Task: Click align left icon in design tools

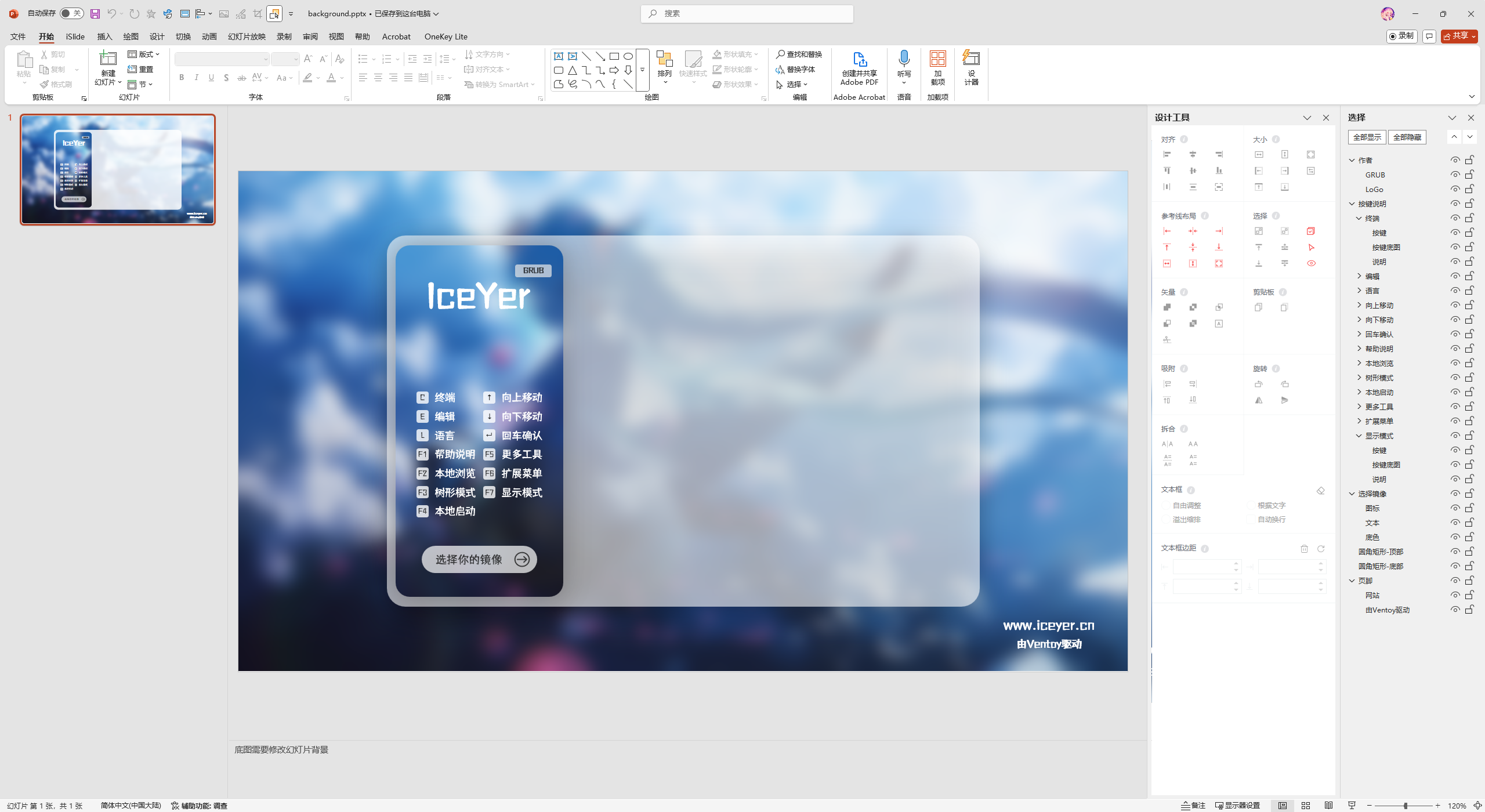Action: coord(1167,154)
